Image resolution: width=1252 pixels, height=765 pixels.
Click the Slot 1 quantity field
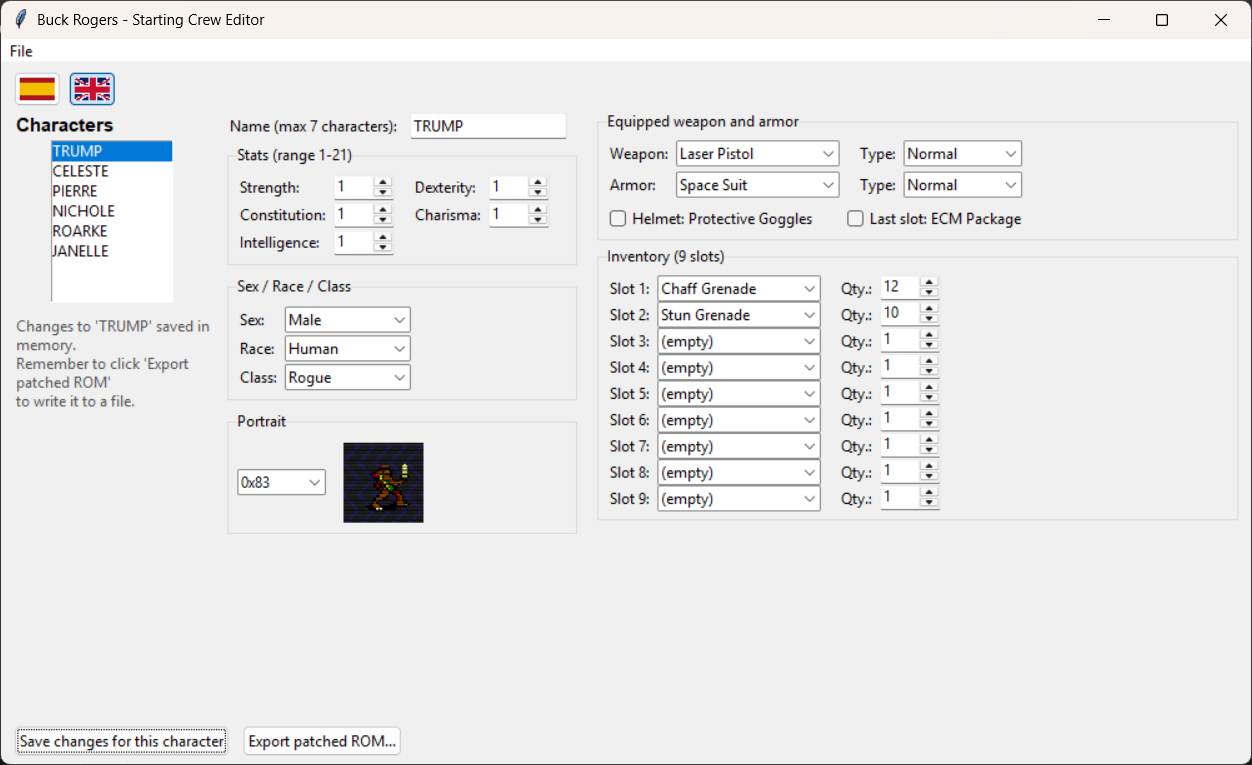tap(901, 288)
